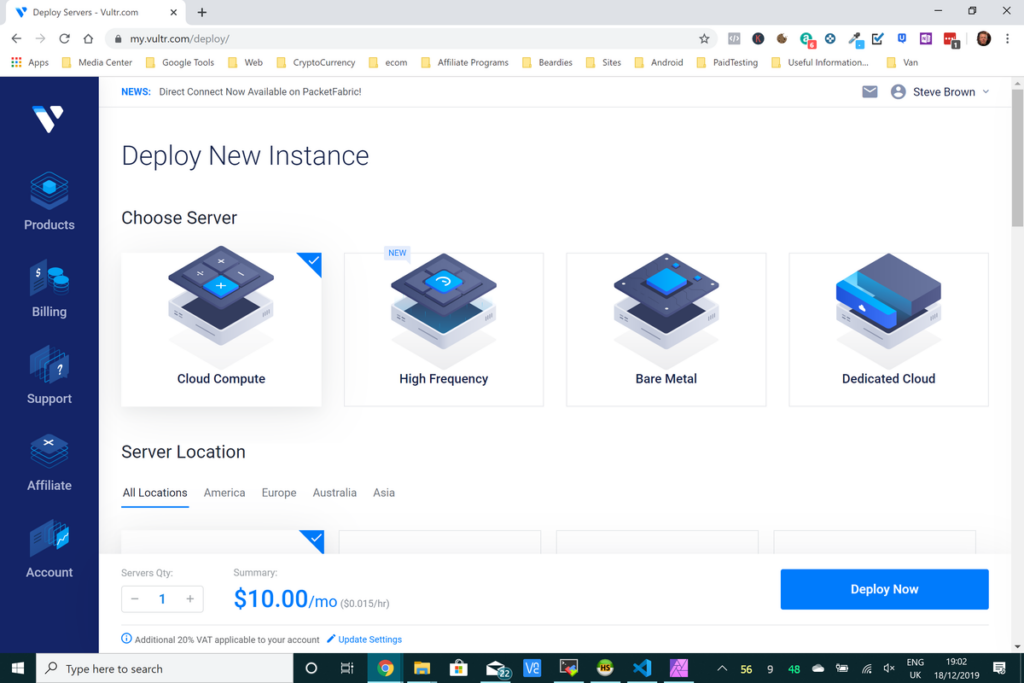Viewport: 1024px width, 683px height.
Task: Expand the Steve Brown account dropdown
Action: [985, 92]
